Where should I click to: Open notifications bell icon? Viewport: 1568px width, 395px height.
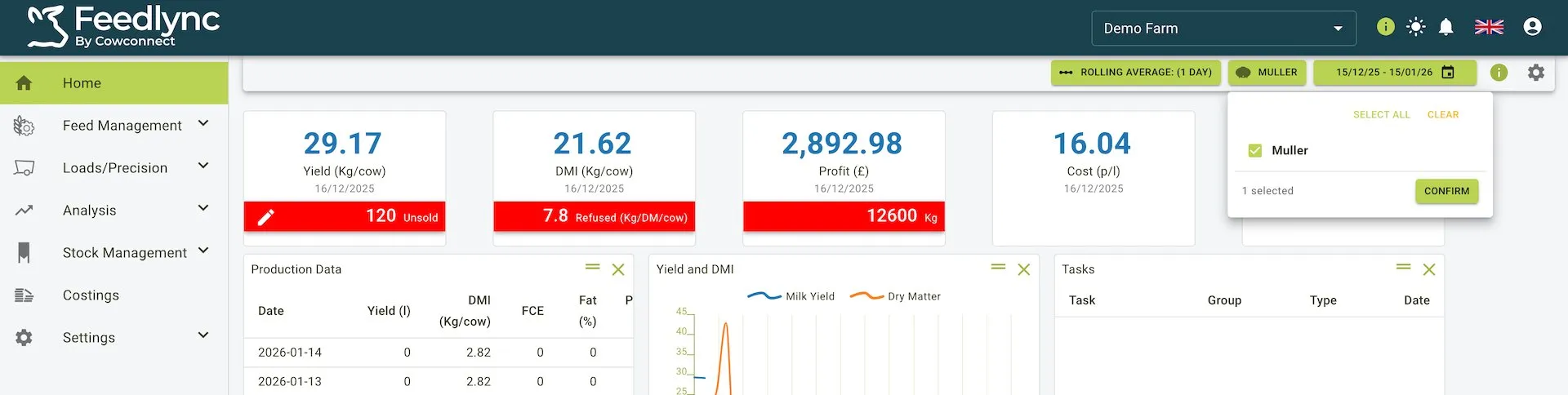coord(1445,27)
